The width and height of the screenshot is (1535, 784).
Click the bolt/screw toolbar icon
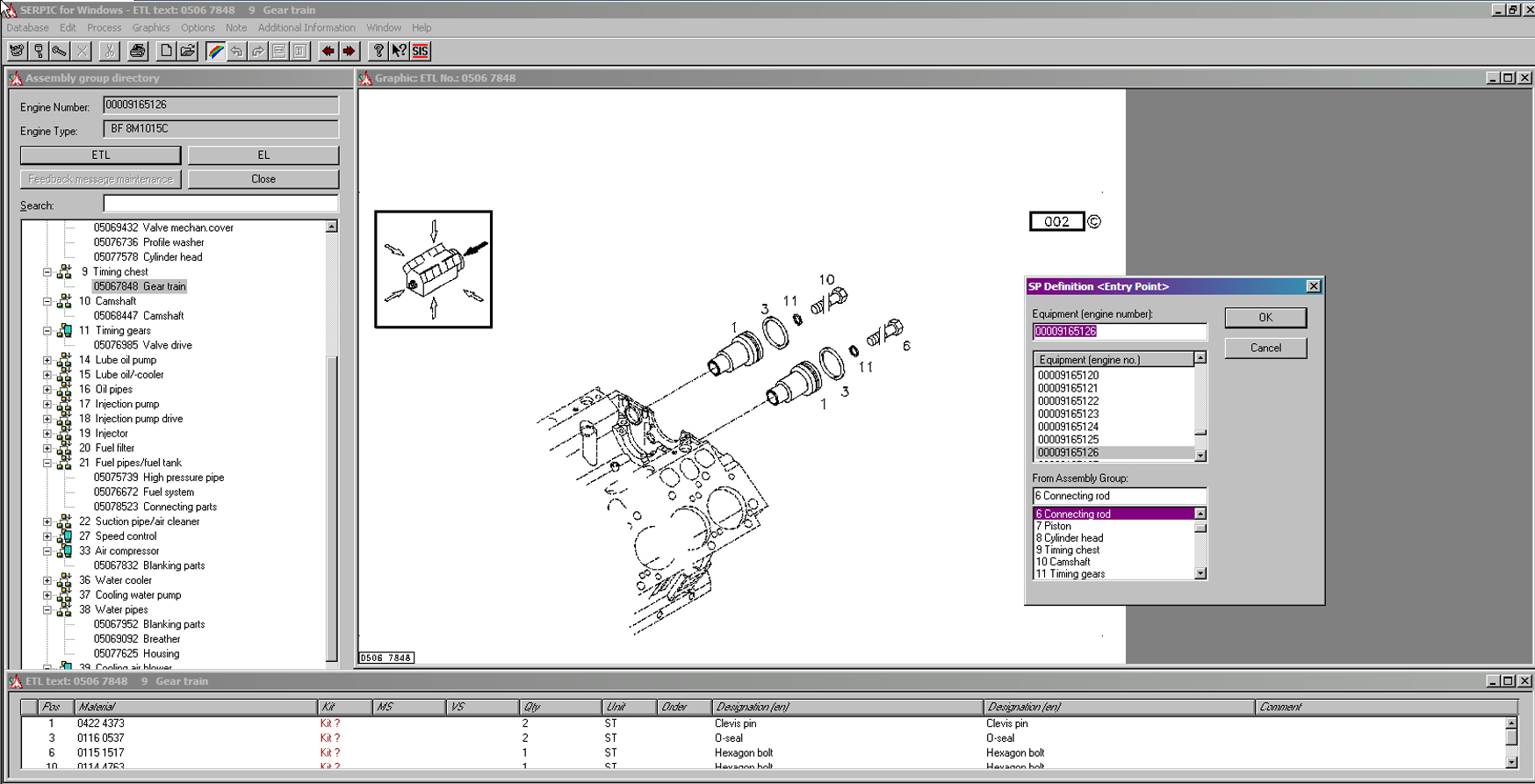[60, 51]
